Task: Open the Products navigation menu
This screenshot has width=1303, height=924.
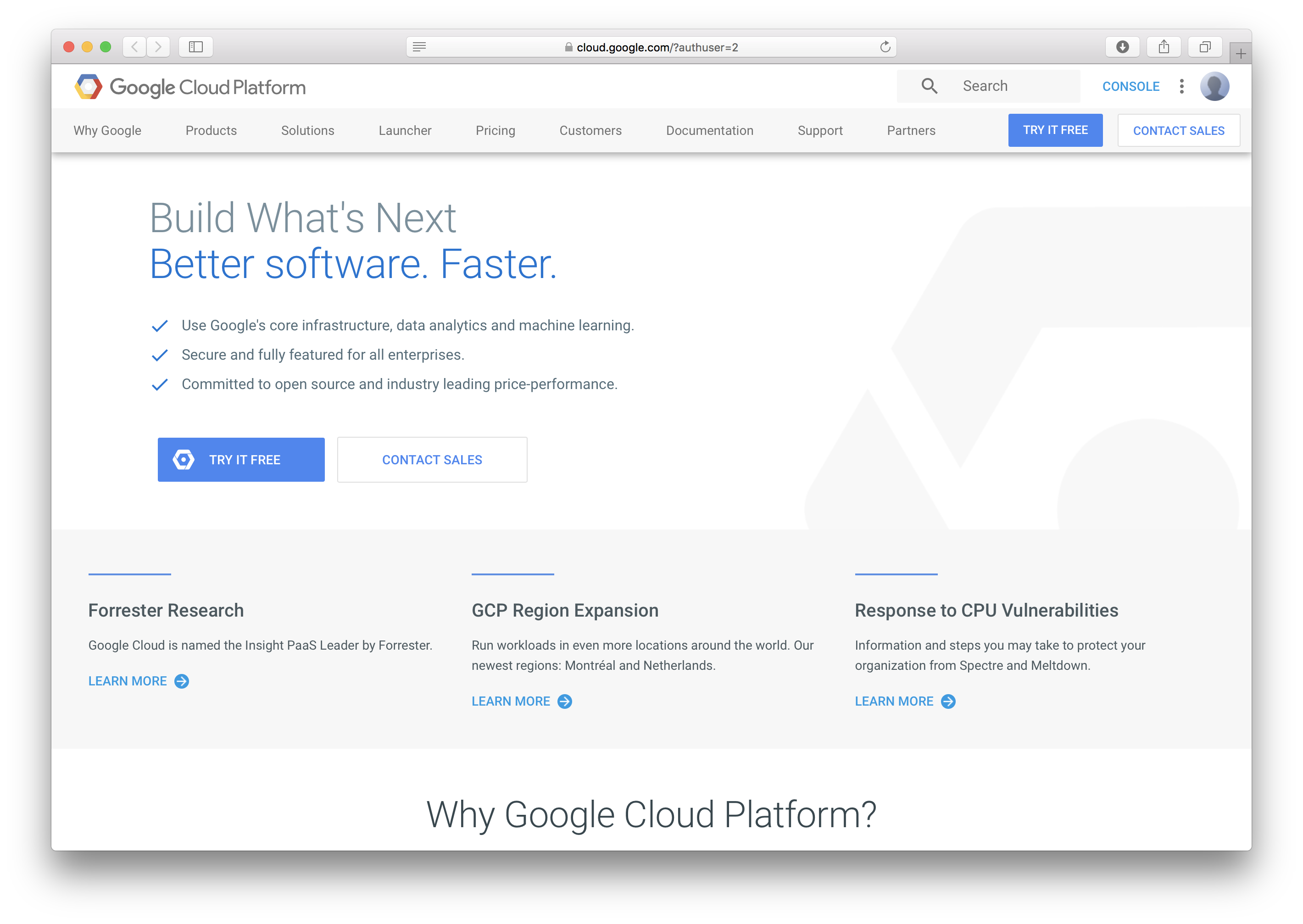Action: click(211, 130)
